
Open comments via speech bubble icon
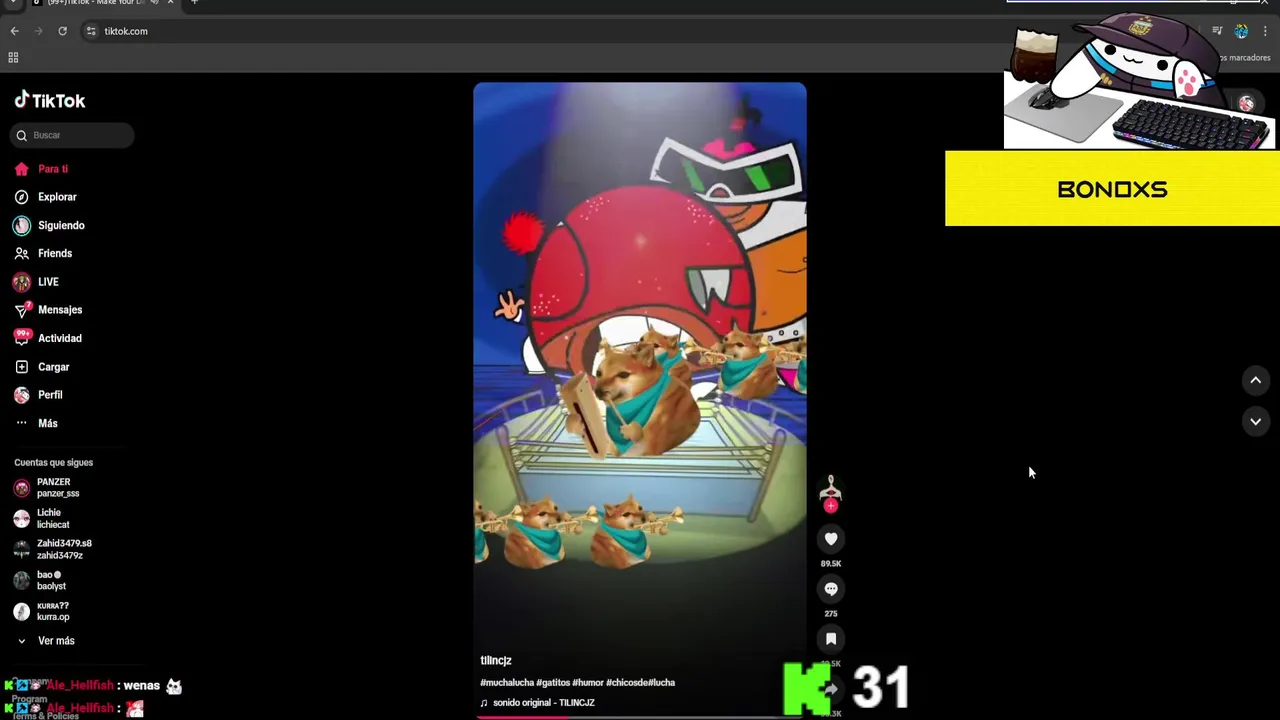(831, 589)
